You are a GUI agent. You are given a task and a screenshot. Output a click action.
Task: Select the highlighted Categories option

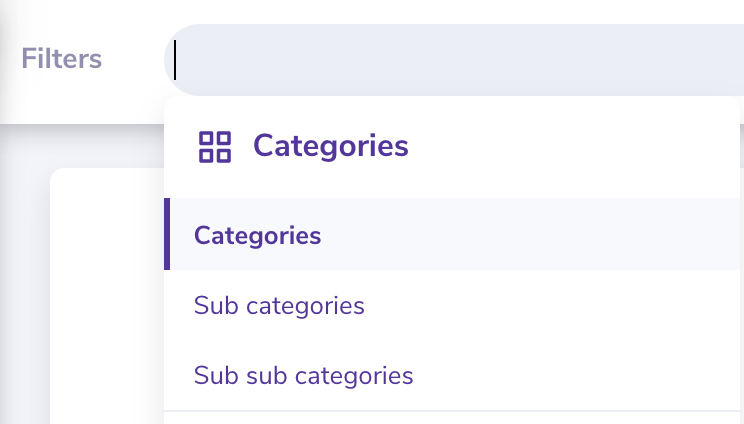[x=452, y=234]
